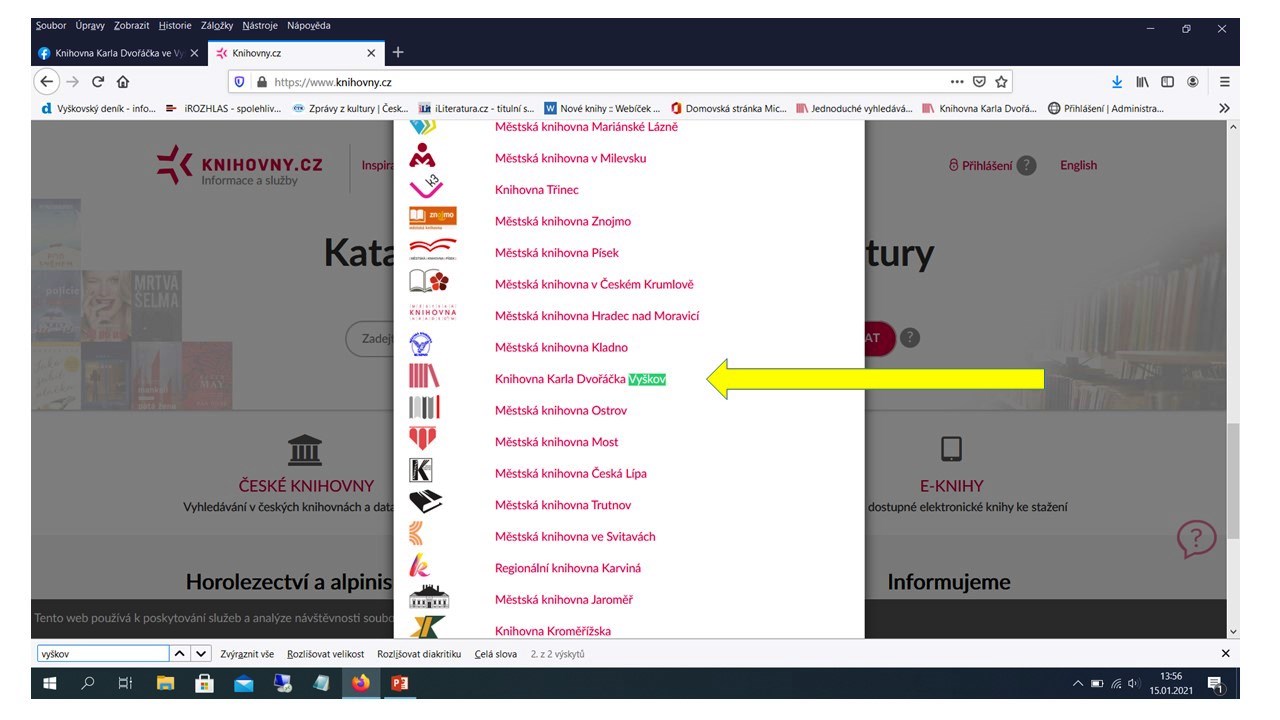Click the Městská knihovna Znojmo logo
The image size is (1280, 720).
pyautogui.click(x=433, y=218)
